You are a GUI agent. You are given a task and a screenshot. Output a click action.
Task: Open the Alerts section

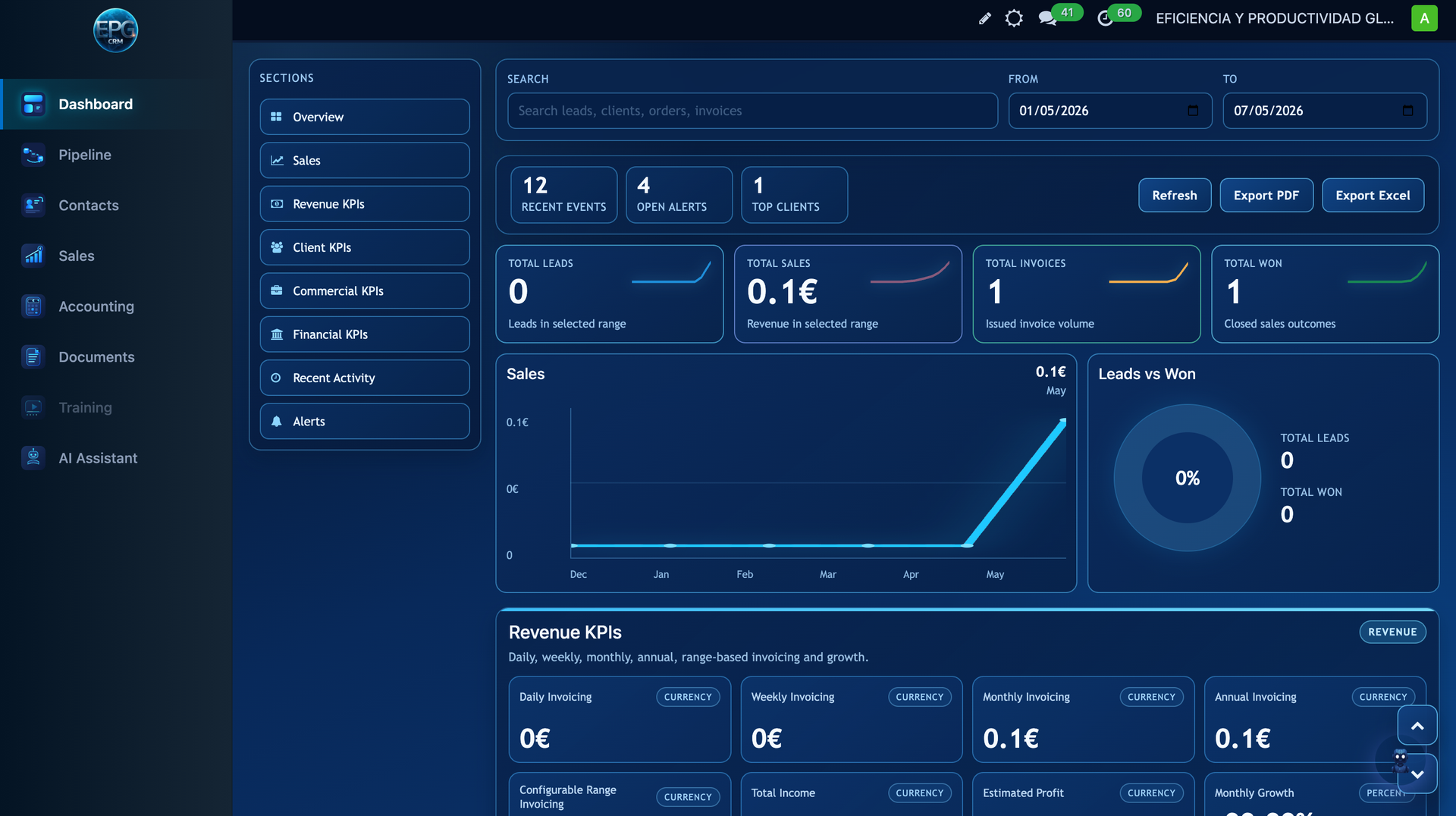tap(365, 421)
